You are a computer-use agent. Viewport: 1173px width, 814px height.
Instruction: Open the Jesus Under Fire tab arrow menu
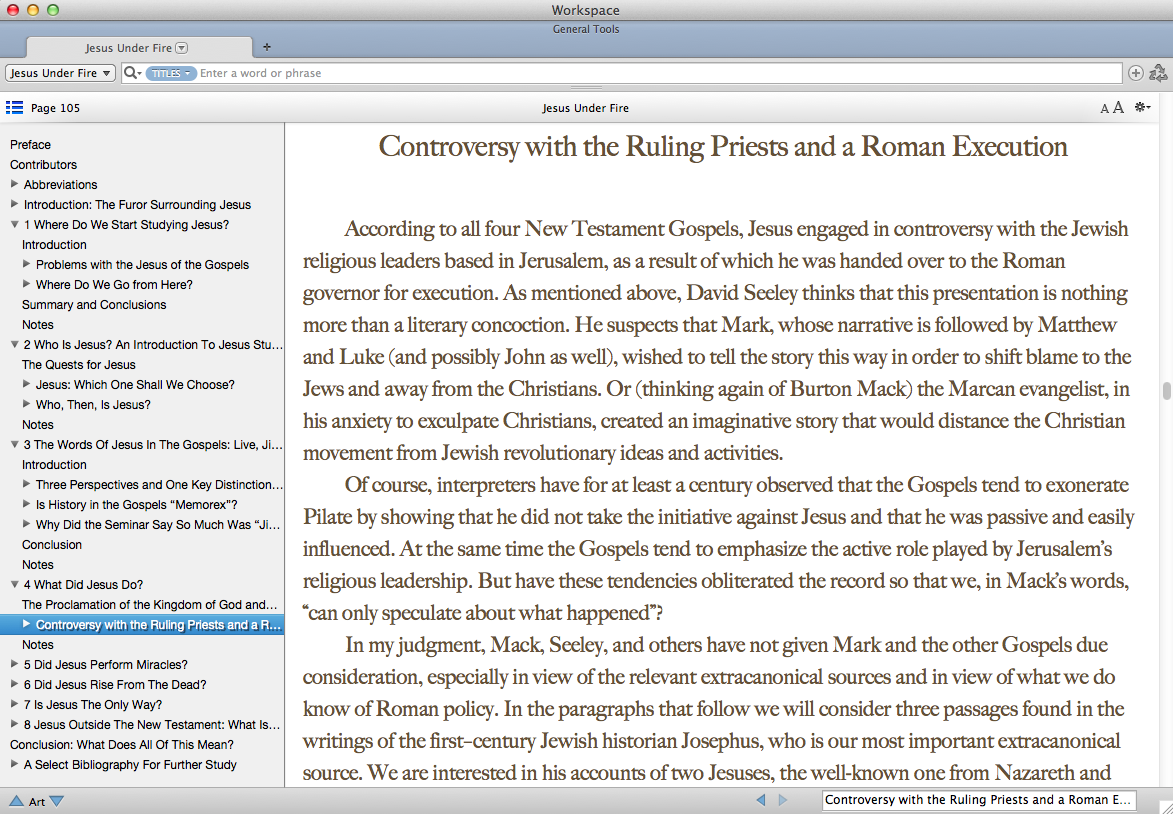click(182, 48)
